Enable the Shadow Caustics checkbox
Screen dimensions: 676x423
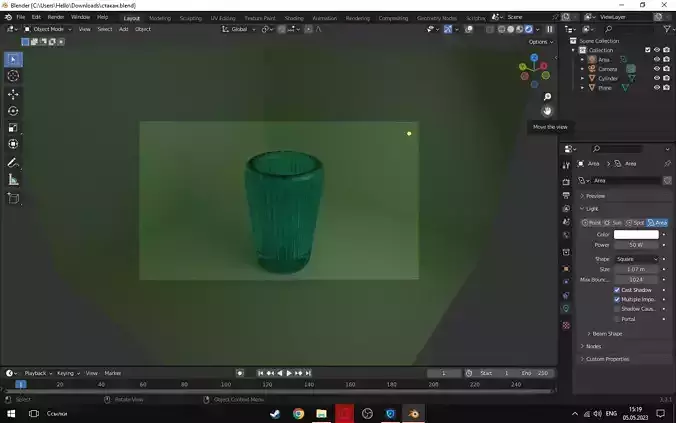(617, 309)
